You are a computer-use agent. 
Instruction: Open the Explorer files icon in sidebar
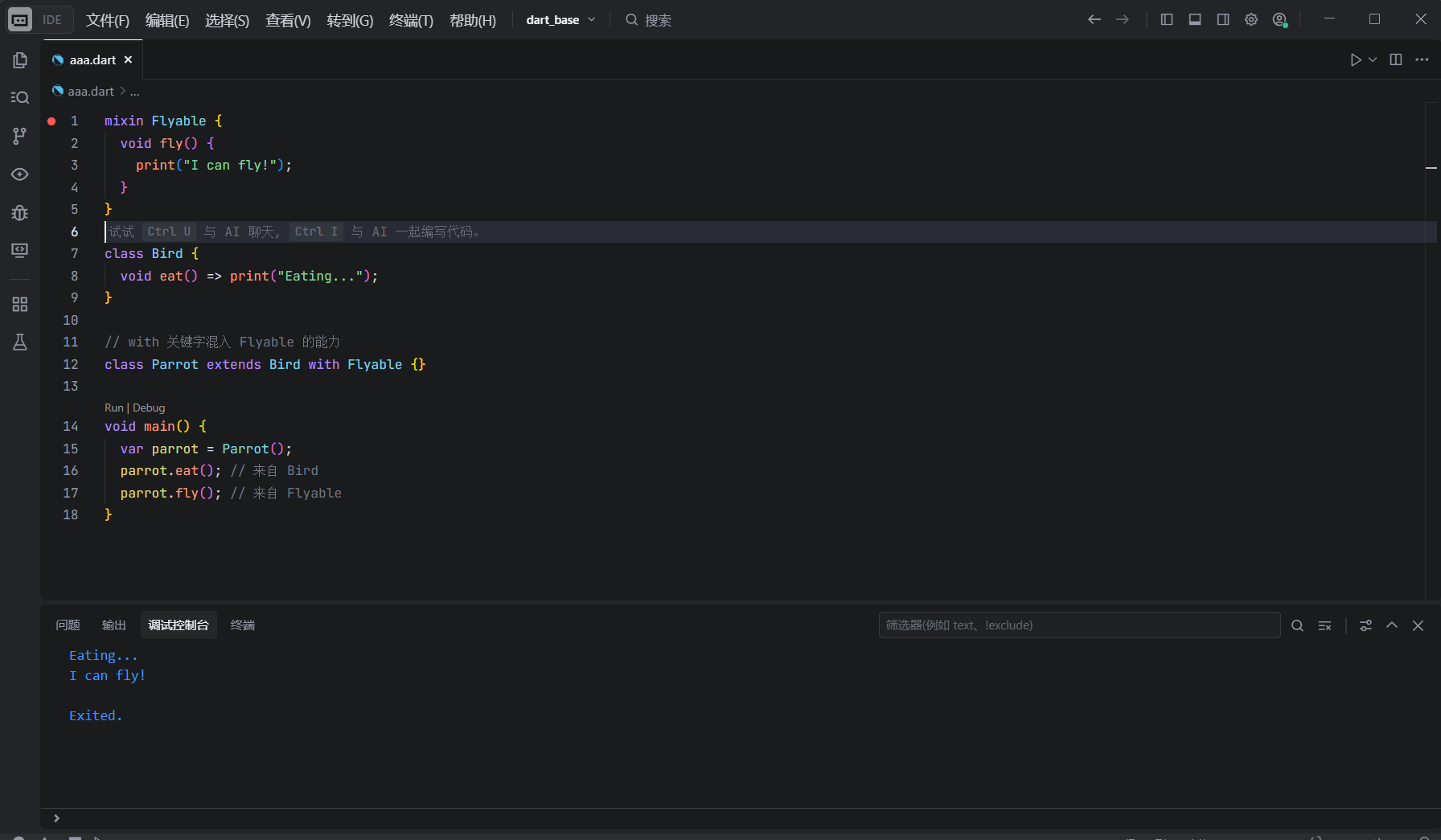[x=20, y=59]
